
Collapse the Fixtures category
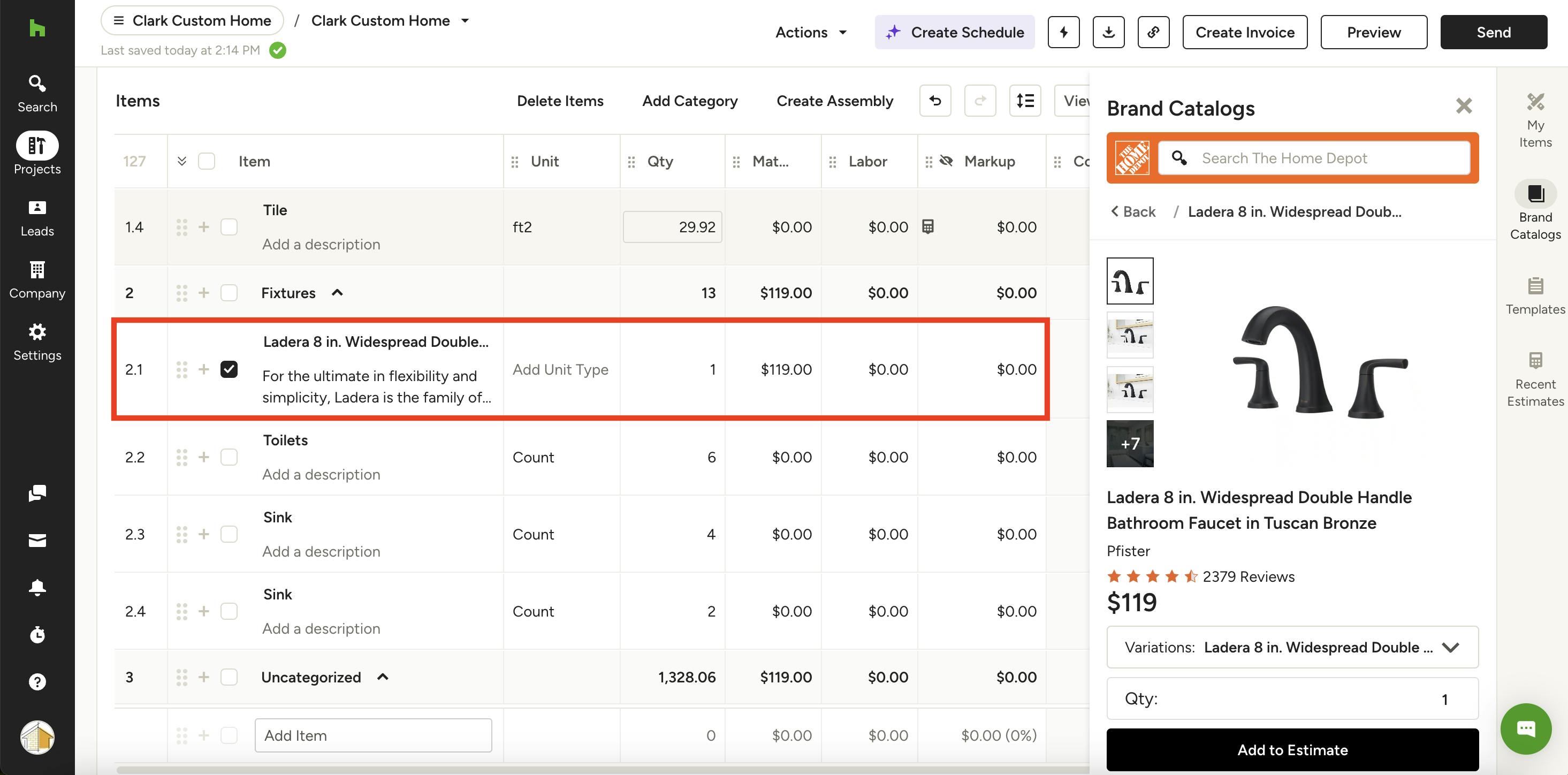(337, 293)
